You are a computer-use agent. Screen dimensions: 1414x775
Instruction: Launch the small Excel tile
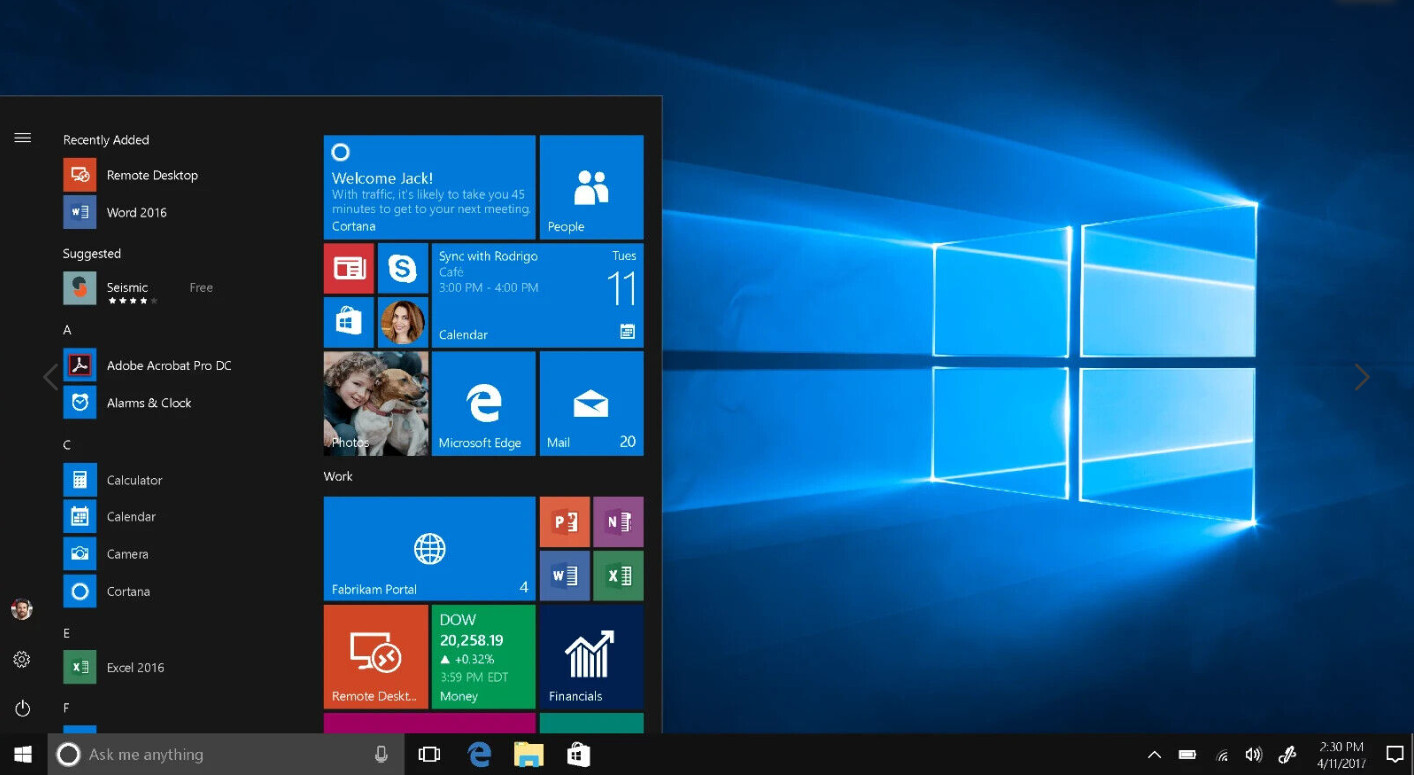point(618,575)
